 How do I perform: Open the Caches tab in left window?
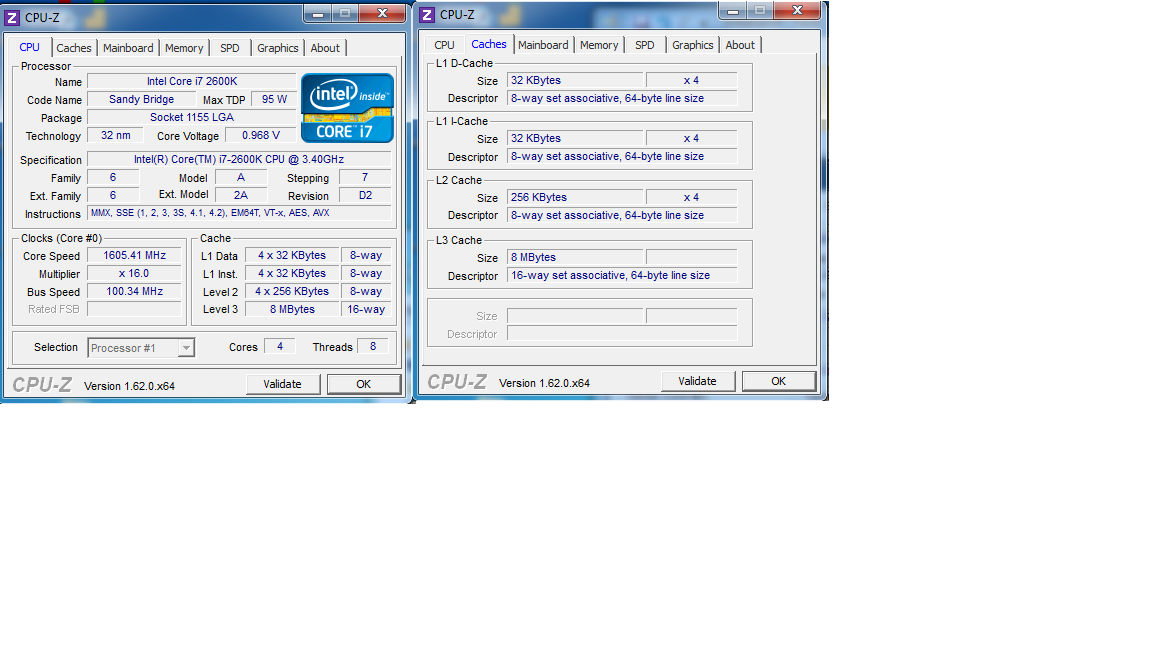[74, 48]
